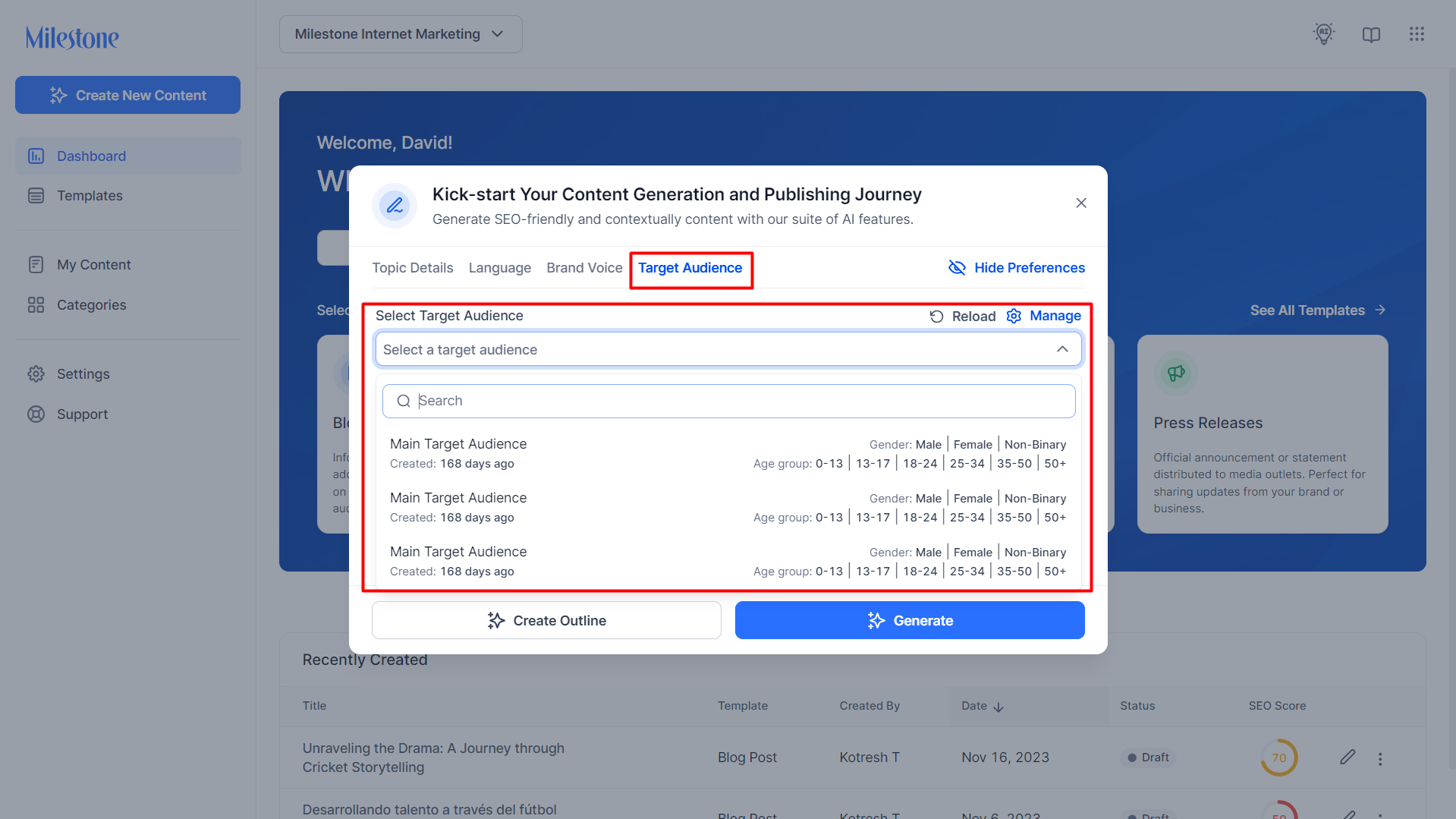Screen dimensions: 1456x819
Task: Click 'Kotresh T' in the Unraveling the Drama row
Action: point(869,758)
